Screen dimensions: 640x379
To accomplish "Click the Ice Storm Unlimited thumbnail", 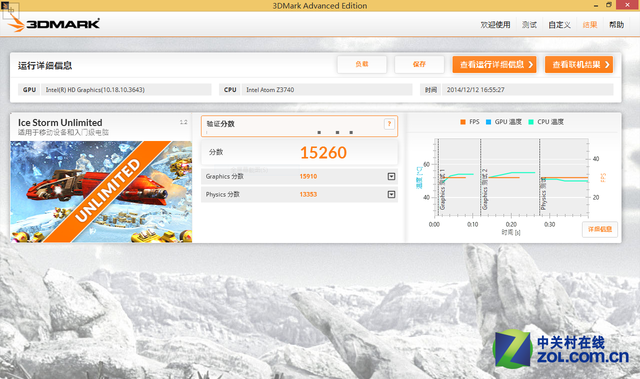I will click(x=101, y=192).
